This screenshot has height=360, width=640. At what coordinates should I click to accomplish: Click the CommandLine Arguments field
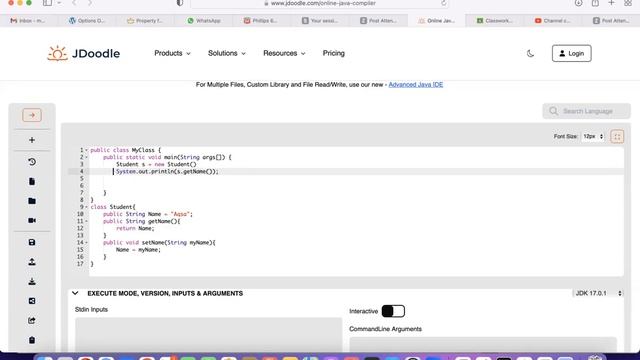(483, 344)
